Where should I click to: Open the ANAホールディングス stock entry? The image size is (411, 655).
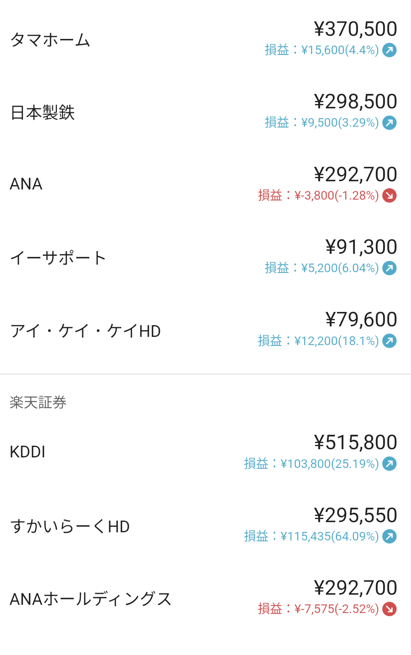(206, 599)
